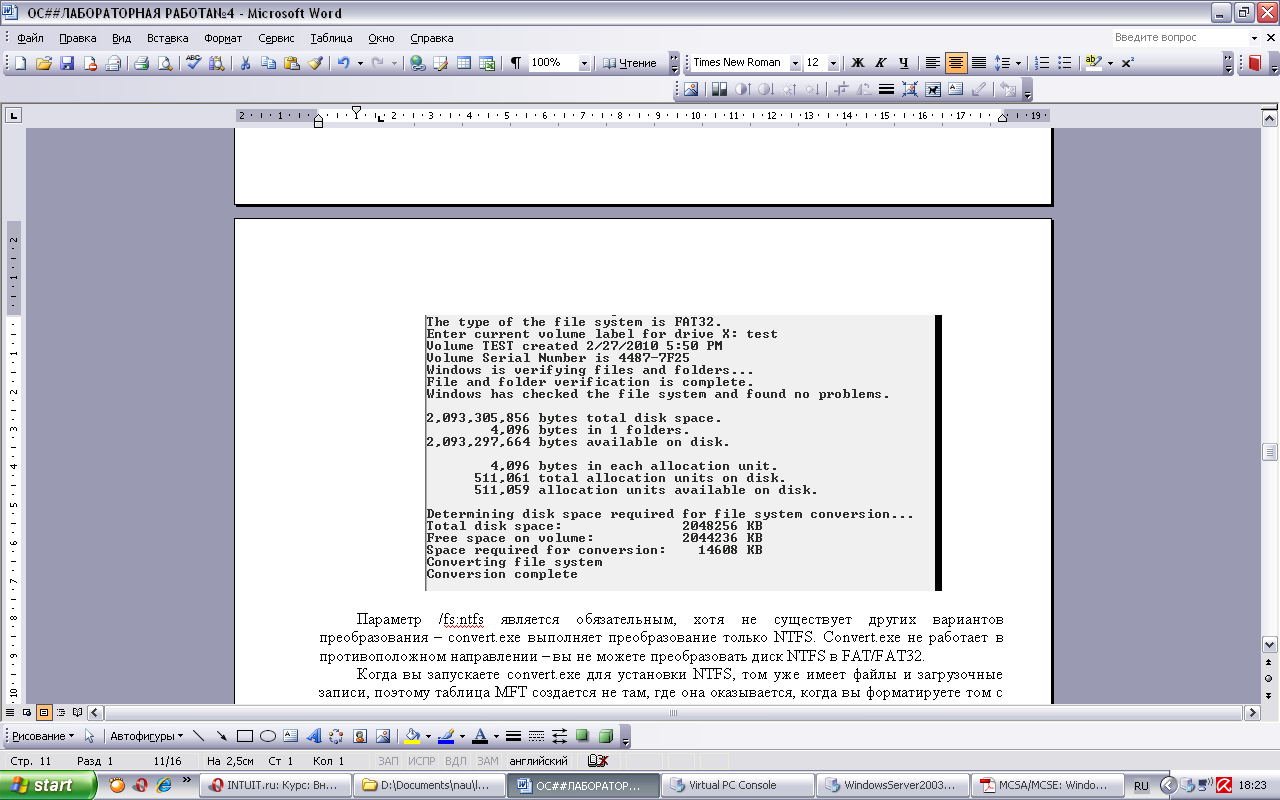The image size is (1280, 800).
Task: Click the Open folder icon
Action: [x=43, y=63]
